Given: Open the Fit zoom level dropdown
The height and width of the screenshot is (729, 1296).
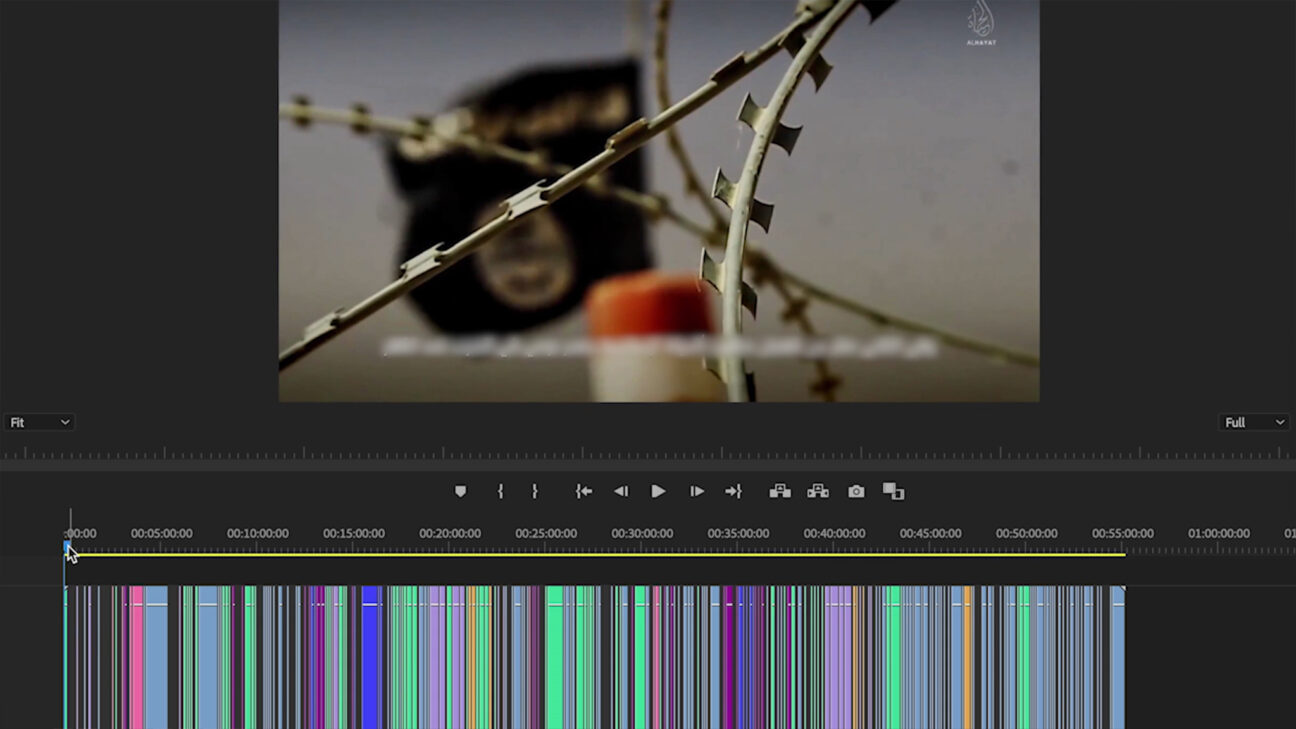Looking at the screenshot, I should 39,422.
